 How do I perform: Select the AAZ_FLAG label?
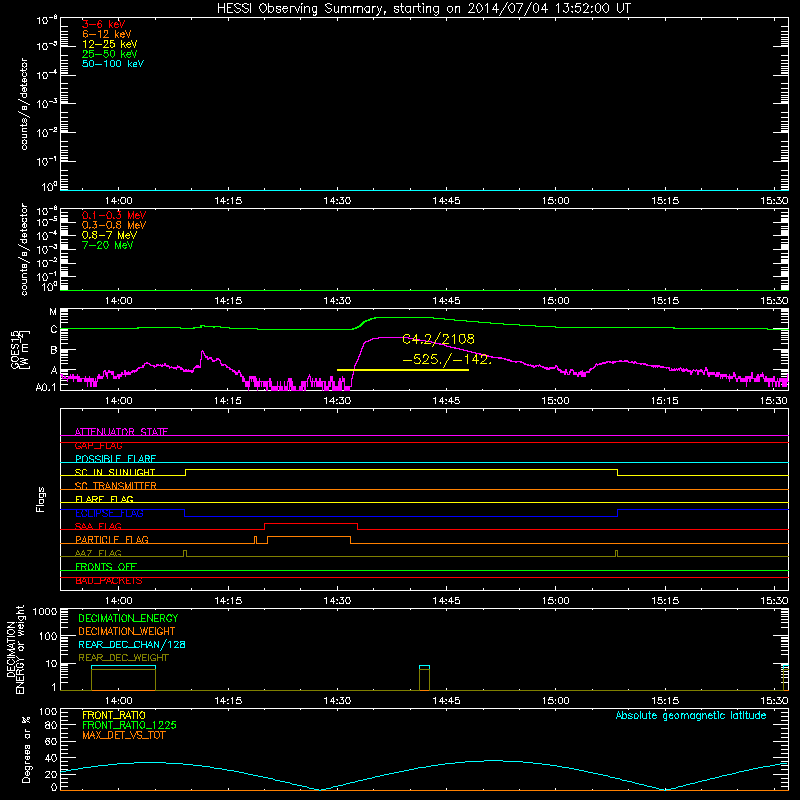(x=98, y=553)
